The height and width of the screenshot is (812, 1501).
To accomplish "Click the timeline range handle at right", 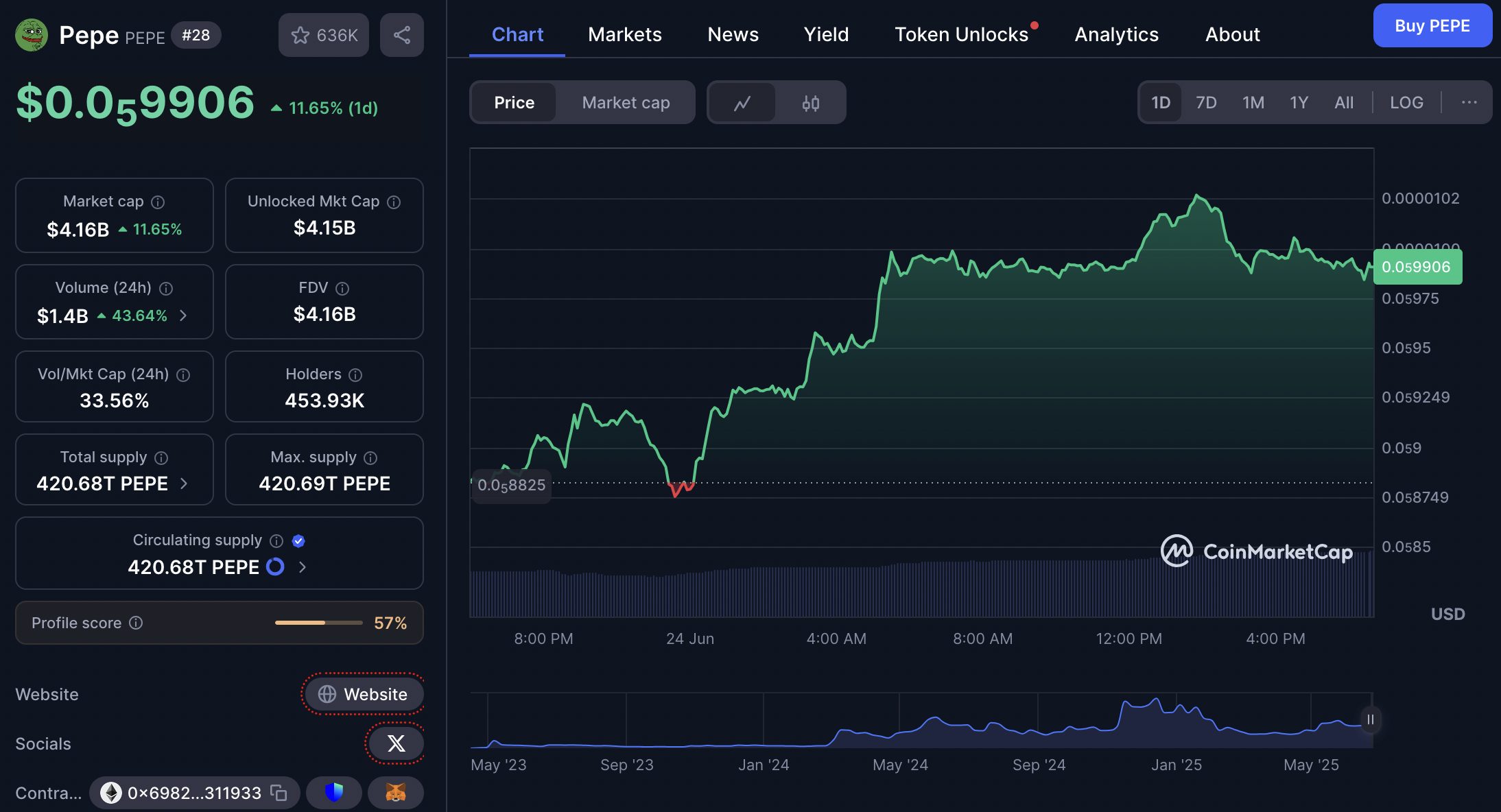I will tap(1370, 719).
